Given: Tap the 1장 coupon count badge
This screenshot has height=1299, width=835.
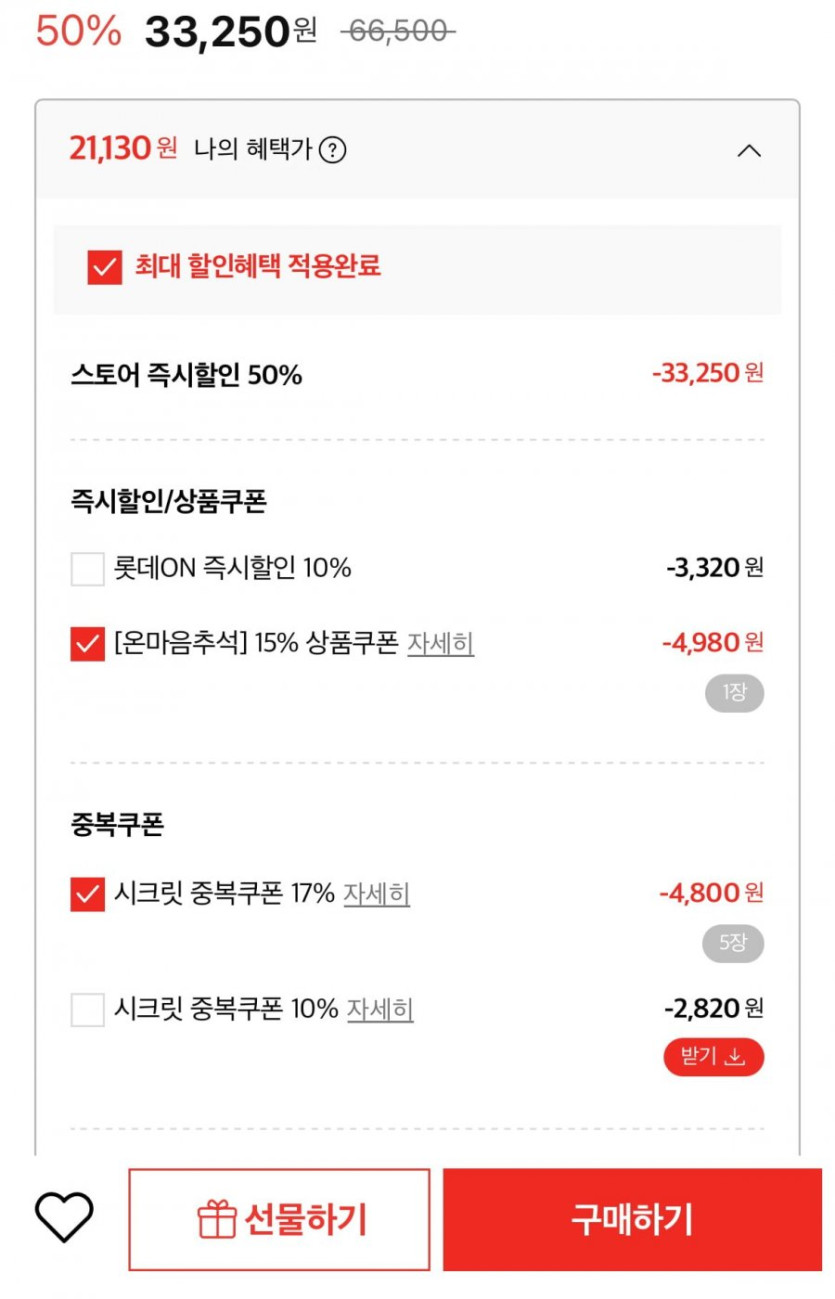Looking at the screenshot, I should pyautogui.click(x=734, y=693).
